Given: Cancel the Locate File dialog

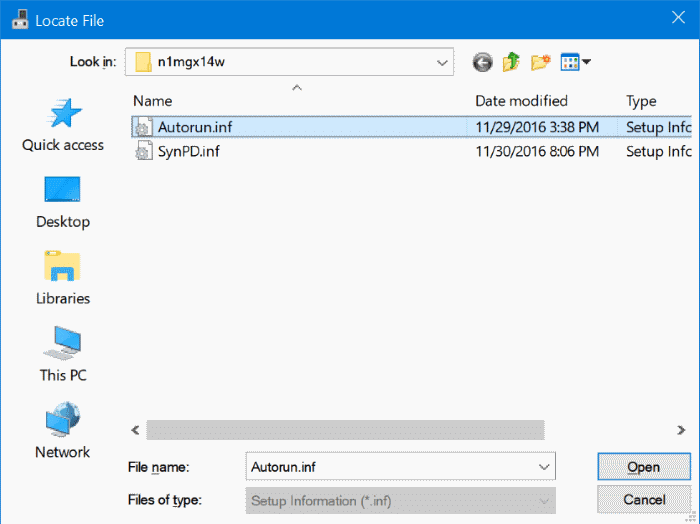Looking at the screenshot, I should pyautogui.click(x=643, y=500).
